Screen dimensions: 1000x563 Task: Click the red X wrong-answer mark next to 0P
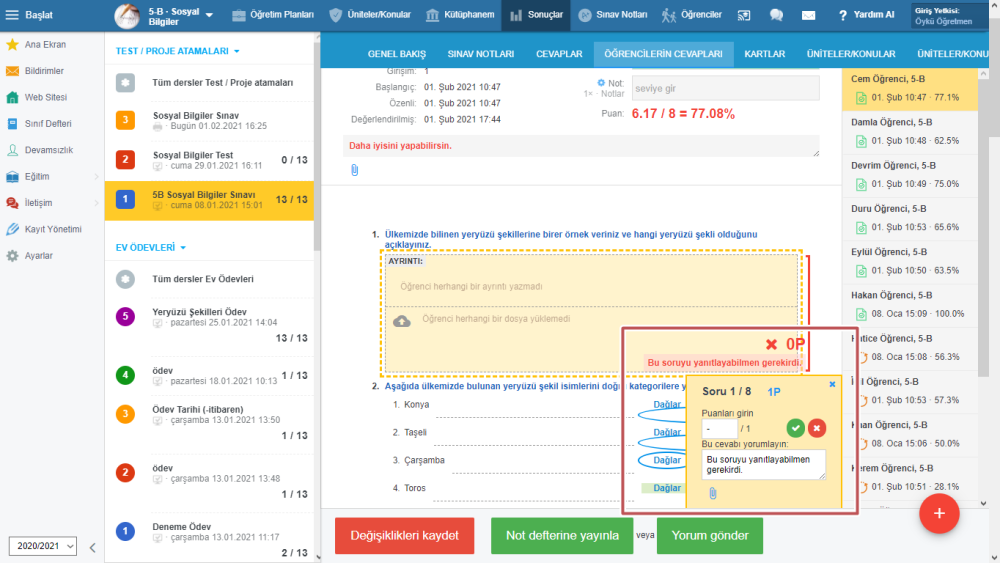(x=771, y=344)
